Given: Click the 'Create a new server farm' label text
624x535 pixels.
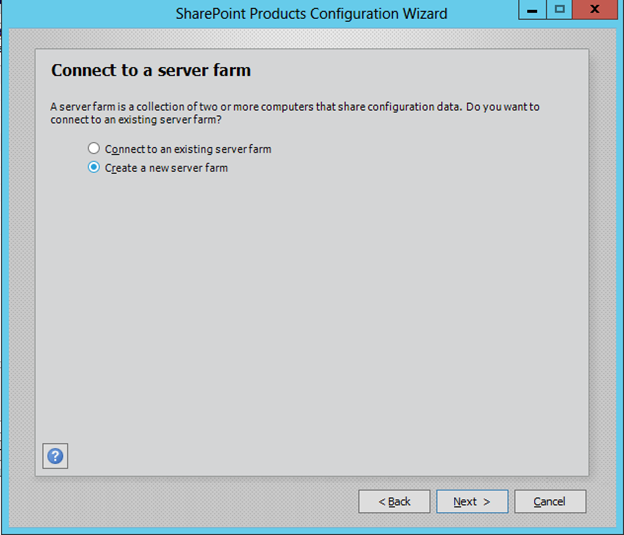Looking at the screenshot, I should 166,168.
